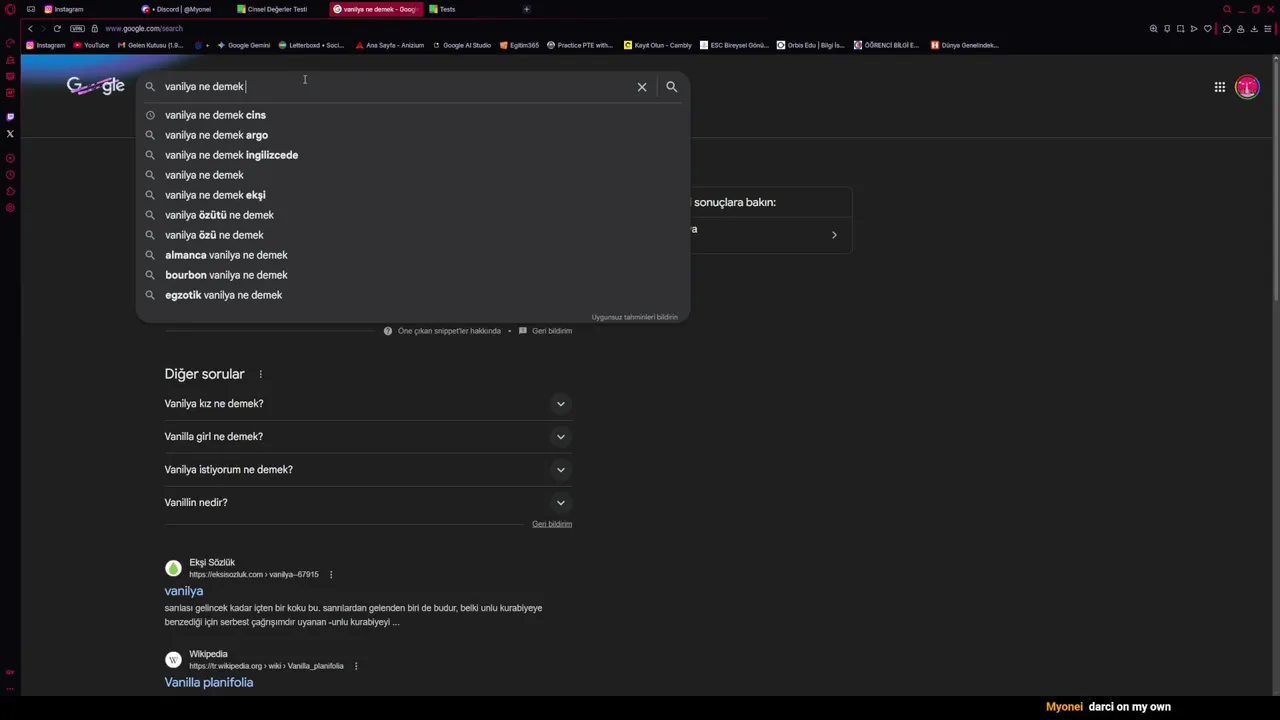
Task: Select the 'vanilya ne demek - Google' tab
Action: click(375, 9)
